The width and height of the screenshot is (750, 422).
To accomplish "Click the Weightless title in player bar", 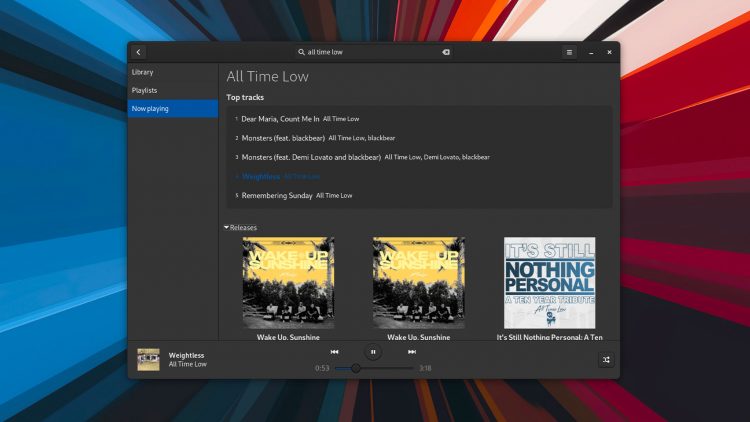I will 187,355.
